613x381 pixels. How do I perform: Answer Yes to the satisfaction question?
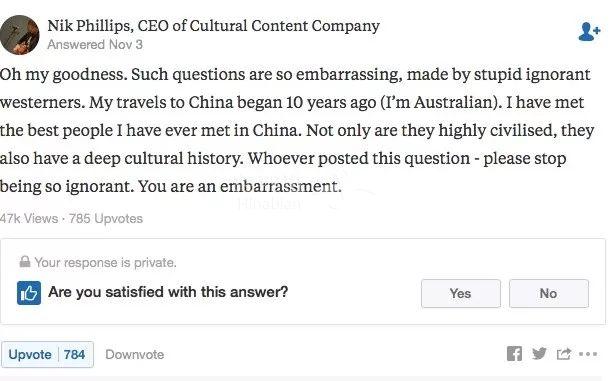[461, 293]
